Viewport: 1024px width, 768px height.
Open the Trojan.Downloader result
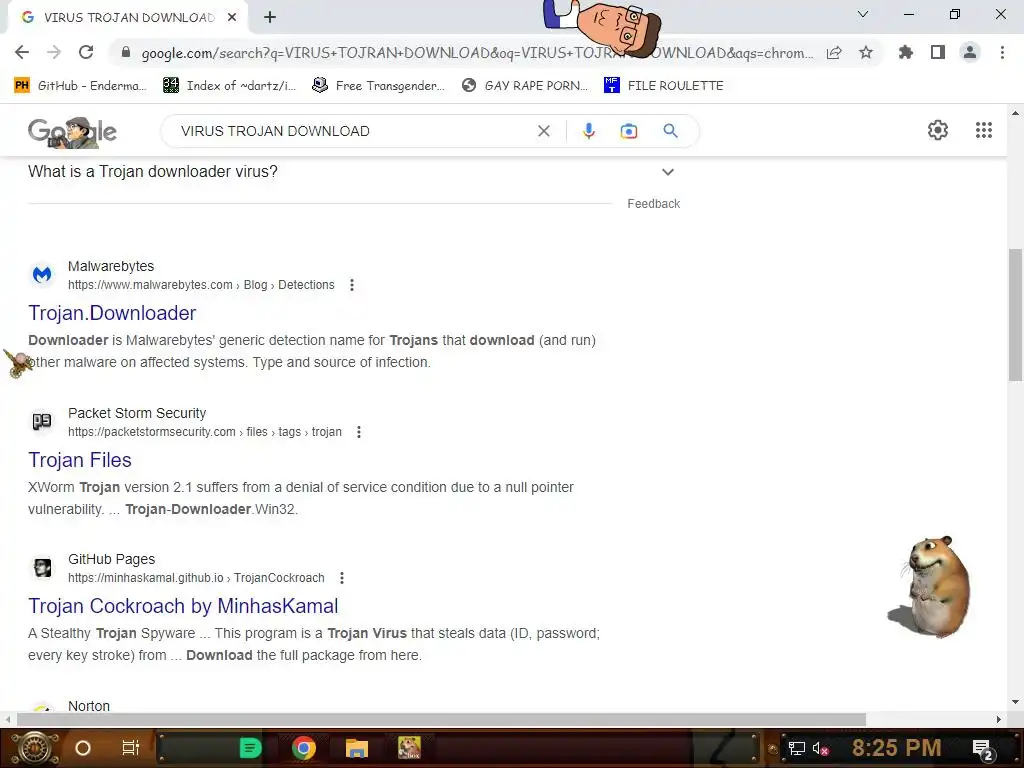click(x=112, y=313)
